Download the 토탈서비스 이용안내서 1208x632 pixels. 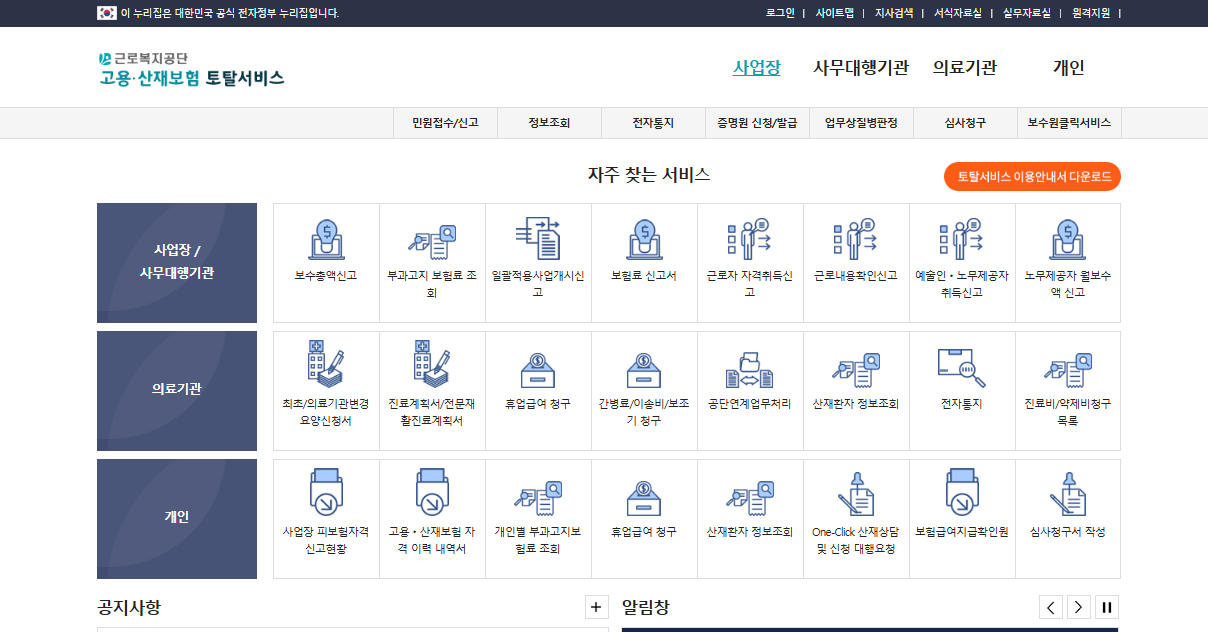click(x=1032, y=176)
